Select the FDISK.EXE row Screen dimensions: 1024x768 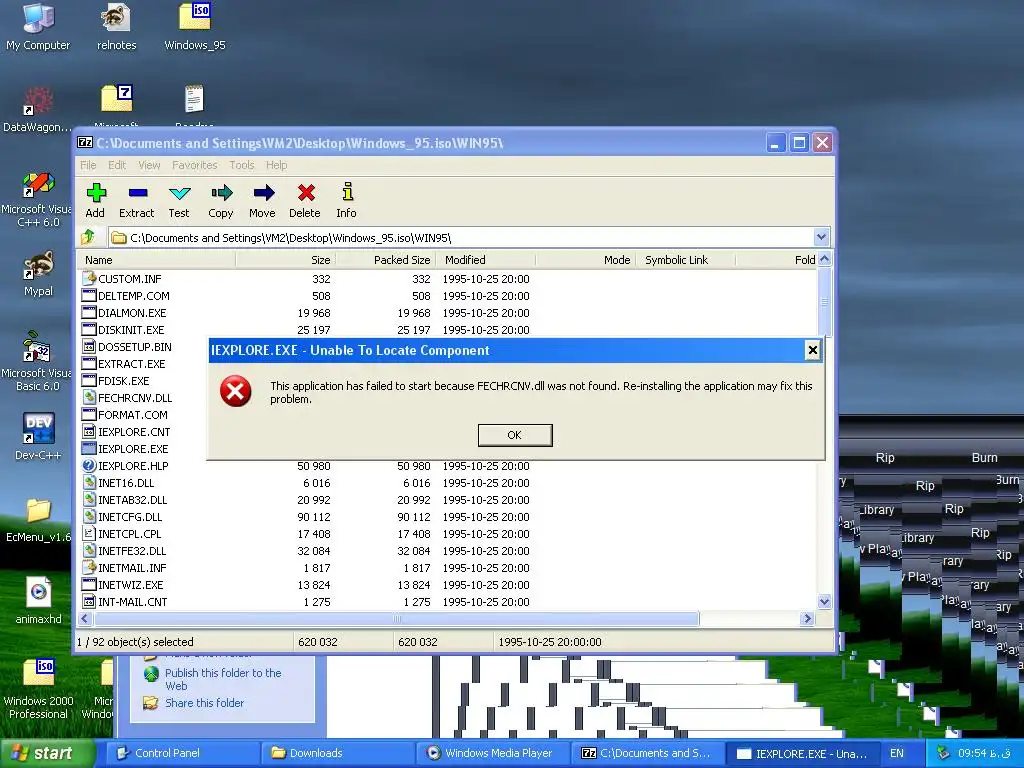[x=116, y=381]
